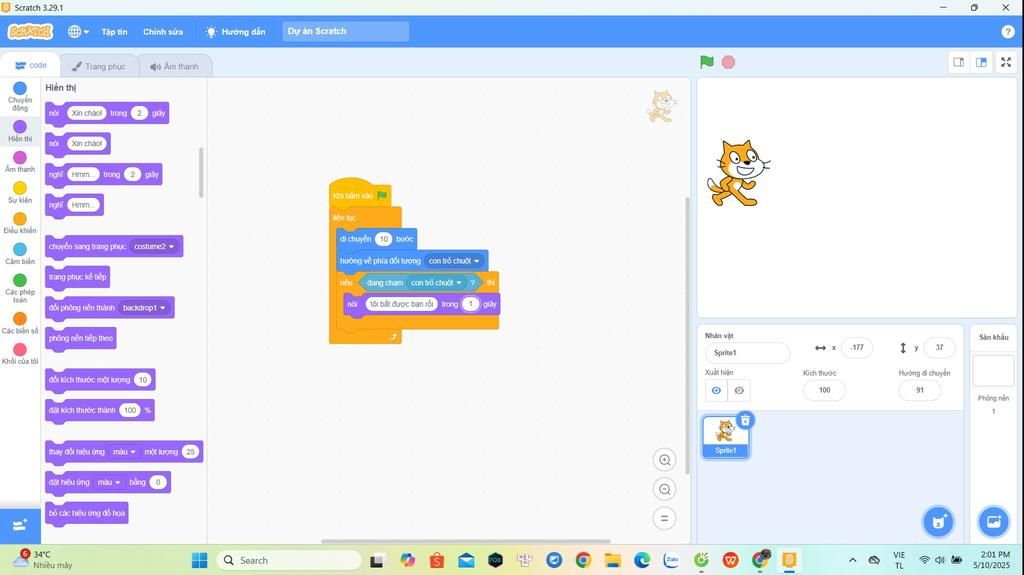Screen dimensions: 1024x575
Task: Open choose a sprite button
Action: 938,521
